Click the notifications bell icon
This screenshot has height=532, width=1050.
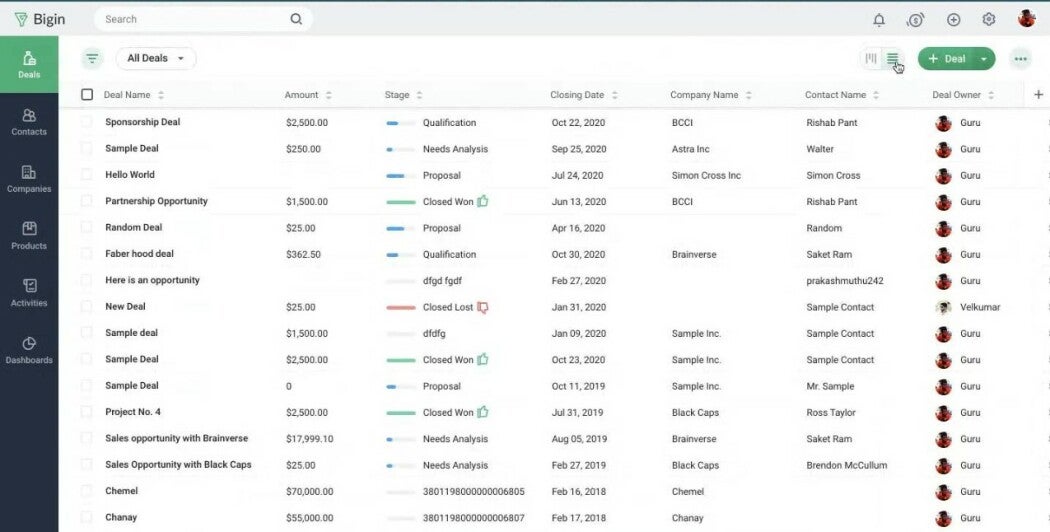pos(879,19)
